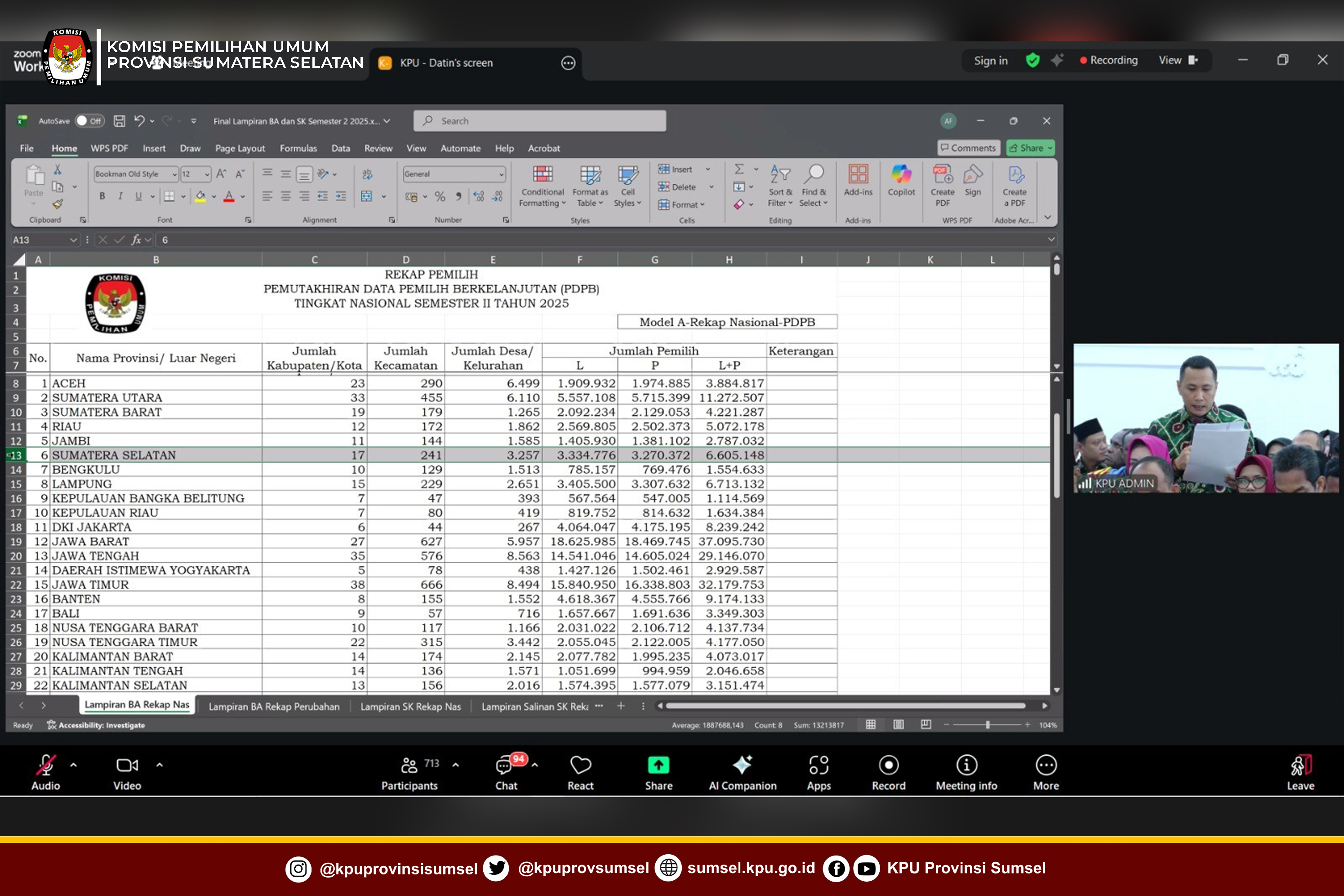Image resolution: width=1344 pixels, height=896 pixels.
Task: Switch to the Lampiran SK Rekap Nas sheet tab
Action: (410, 706)
